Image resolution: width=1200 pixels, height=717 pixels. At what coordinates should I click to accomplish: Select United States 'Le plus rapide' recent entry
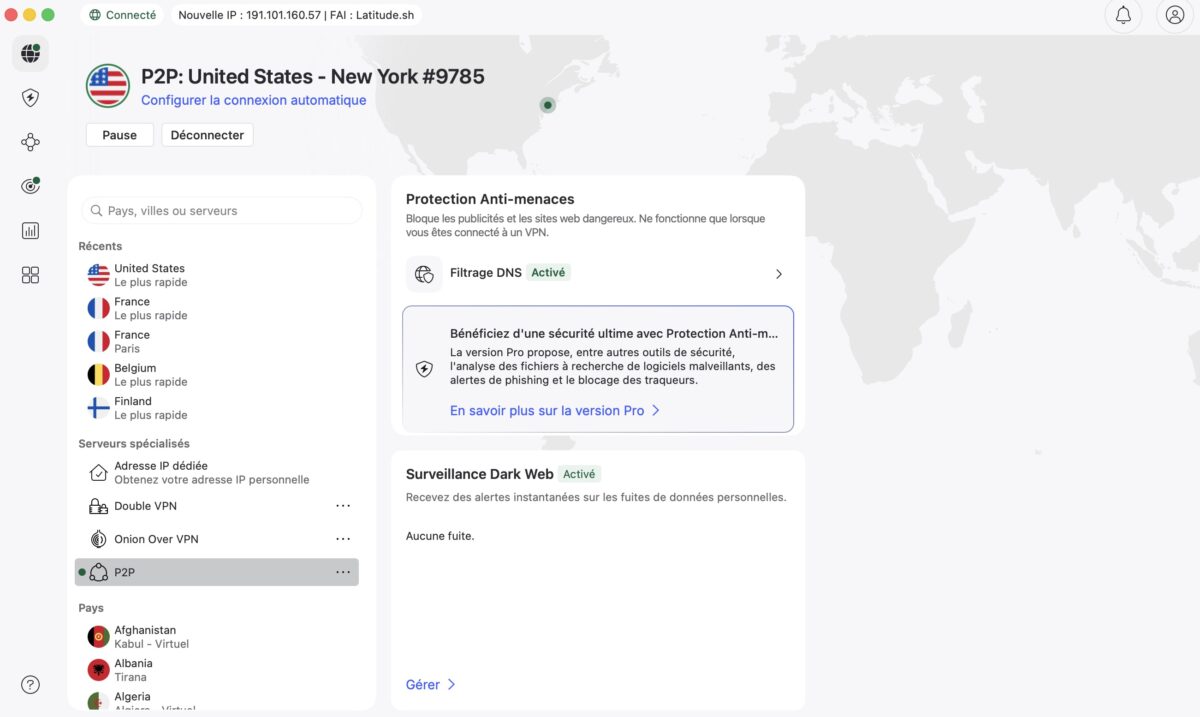[x=217, y=275]
